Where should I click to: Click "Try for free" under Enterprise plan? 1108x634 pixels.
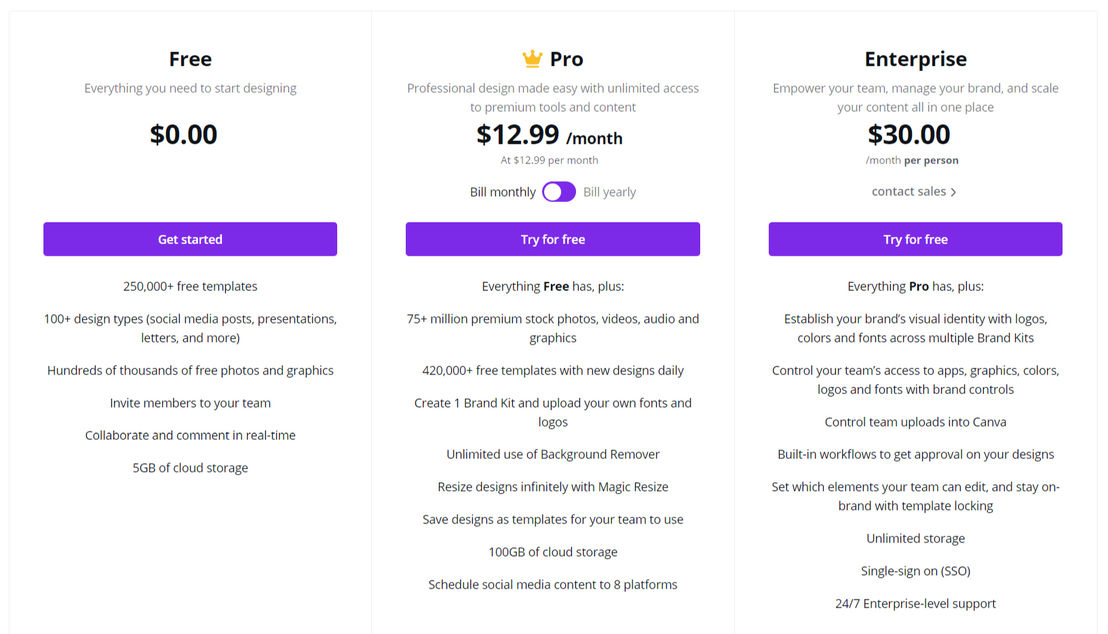(915, 239)
